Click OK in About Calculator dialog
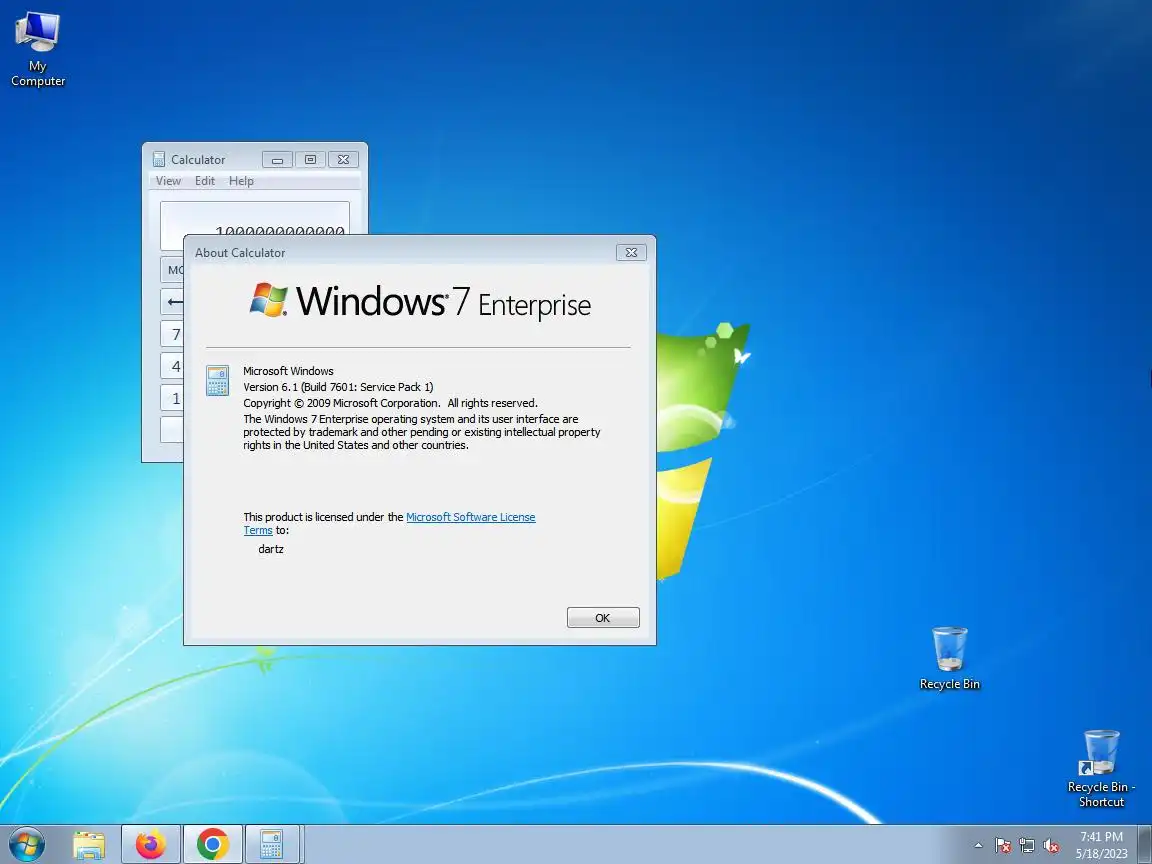The image size is (1152, 864). pos(603,618)
